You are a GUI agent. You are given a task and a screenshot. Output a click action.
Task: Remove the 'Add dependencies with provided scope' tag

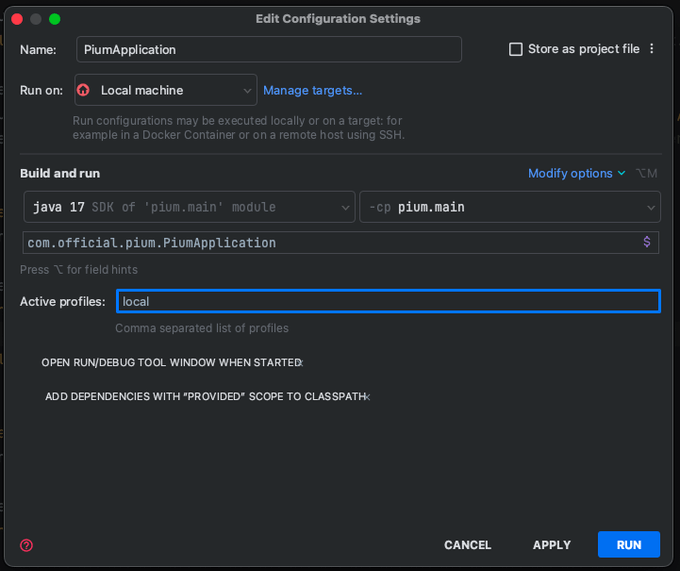(x=367, y=397)
